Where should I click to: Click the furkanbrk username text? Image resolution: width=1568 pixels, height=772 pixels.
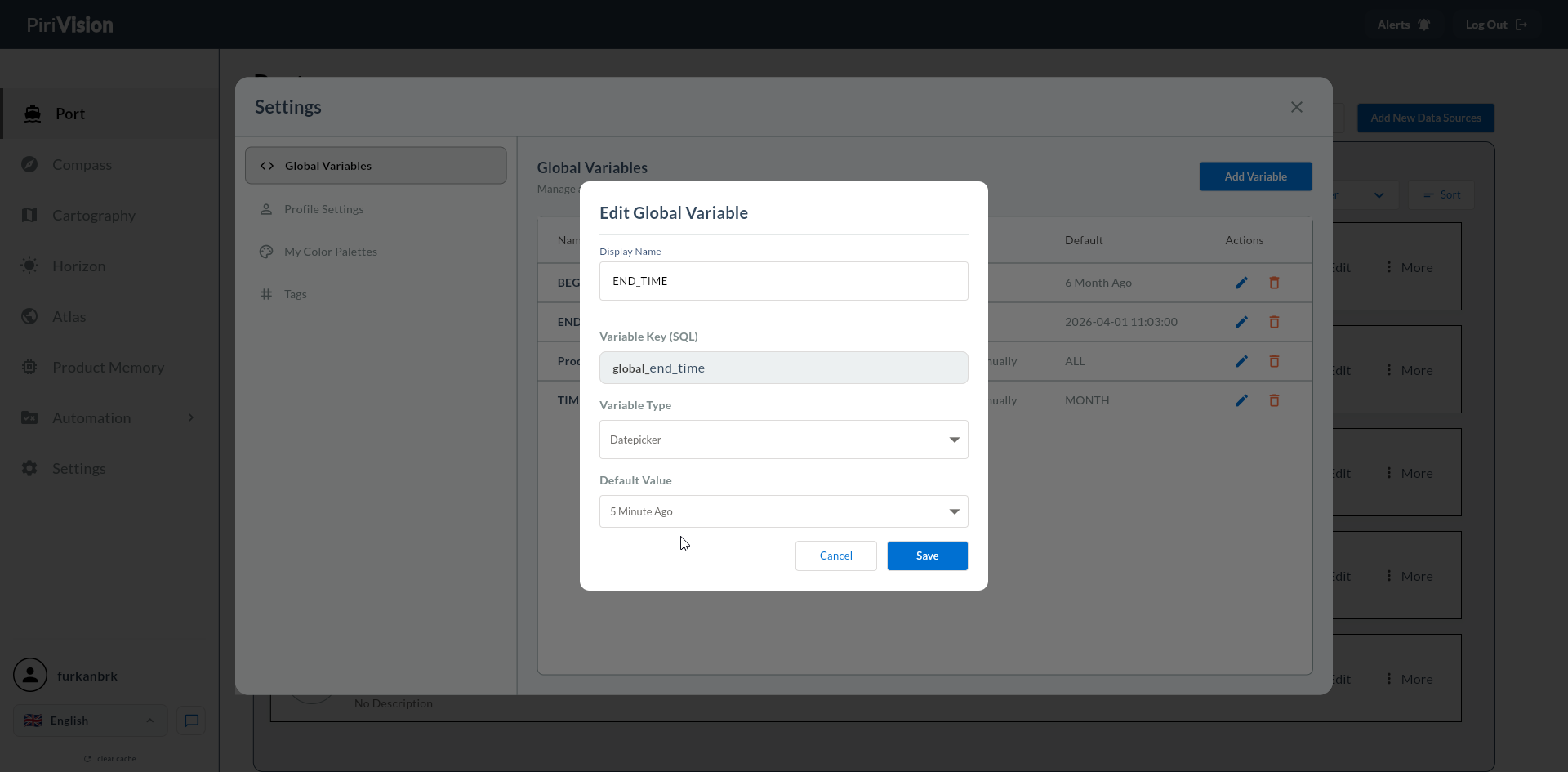click(x=87, y=676)
